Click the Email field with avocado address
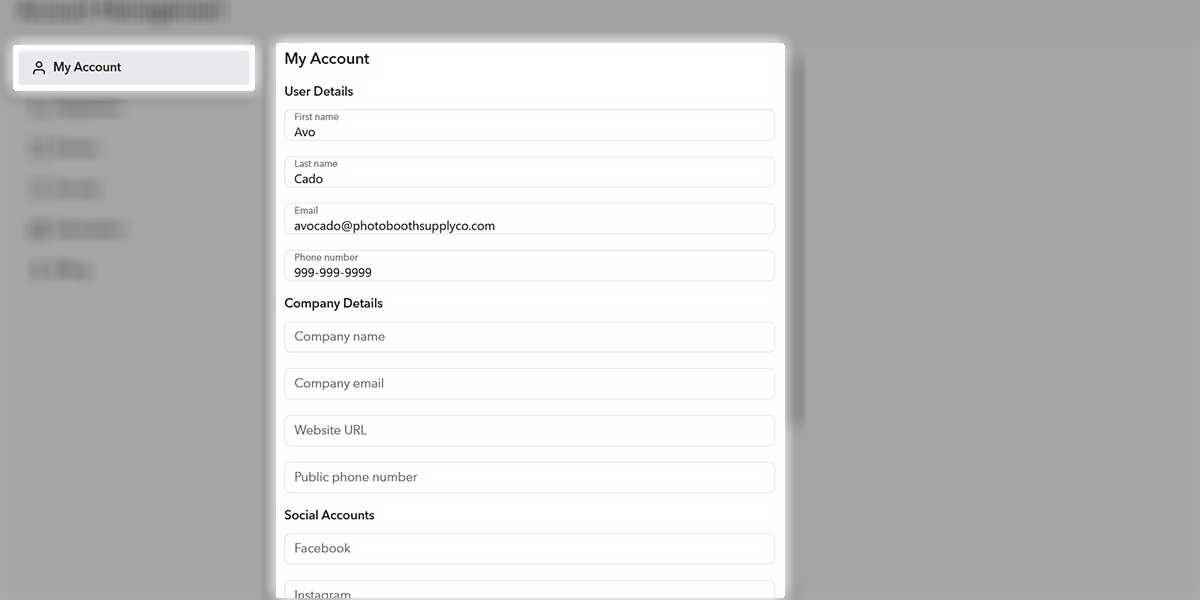 click(529, 219)
